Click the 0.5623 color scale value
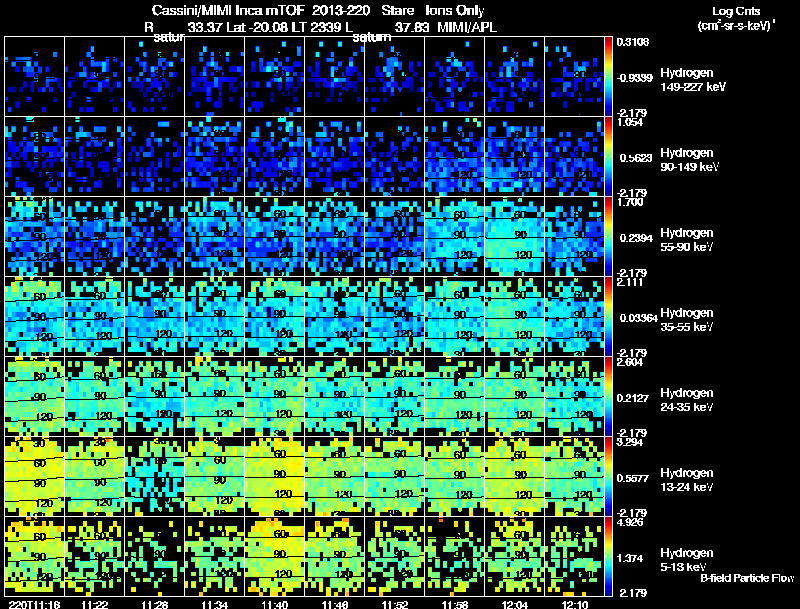This screenshot has width=800, height=609. 636,158
